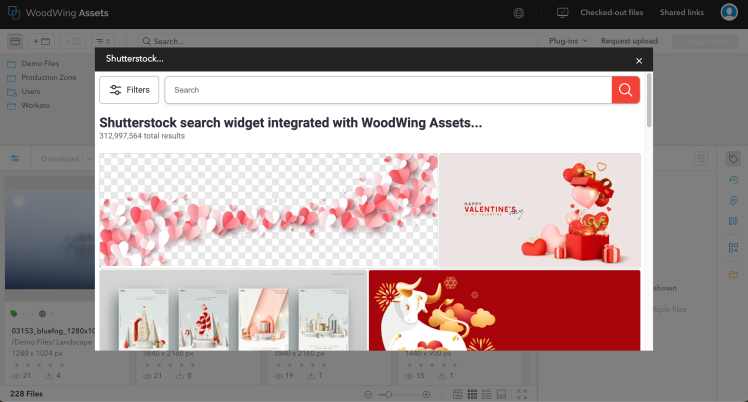Click the /Demo Files/ Landscape path
Screen dimensions: 748x402
click(52, 342)
